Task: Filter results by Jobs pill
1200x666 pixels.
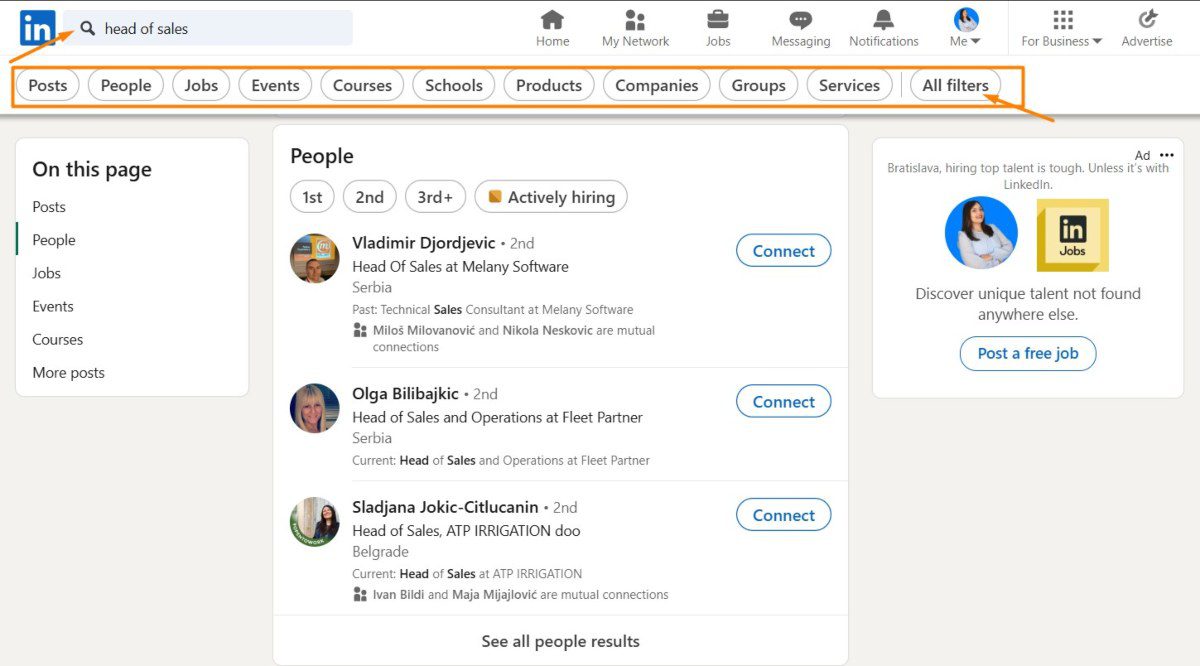Action: [201, 85]
